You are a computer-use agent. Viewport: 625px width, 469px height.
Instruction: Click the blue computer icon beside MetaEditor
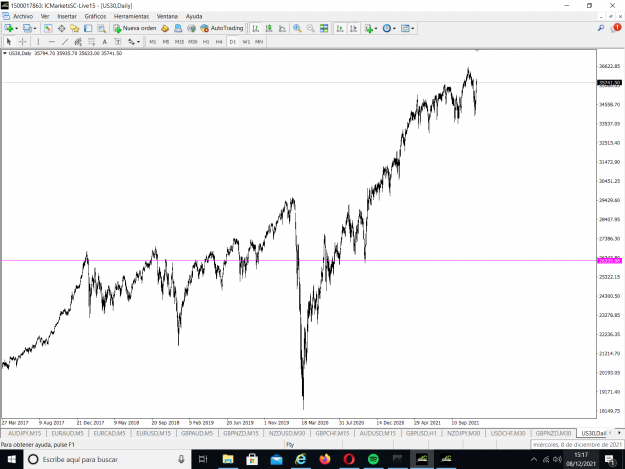[178, 28]
